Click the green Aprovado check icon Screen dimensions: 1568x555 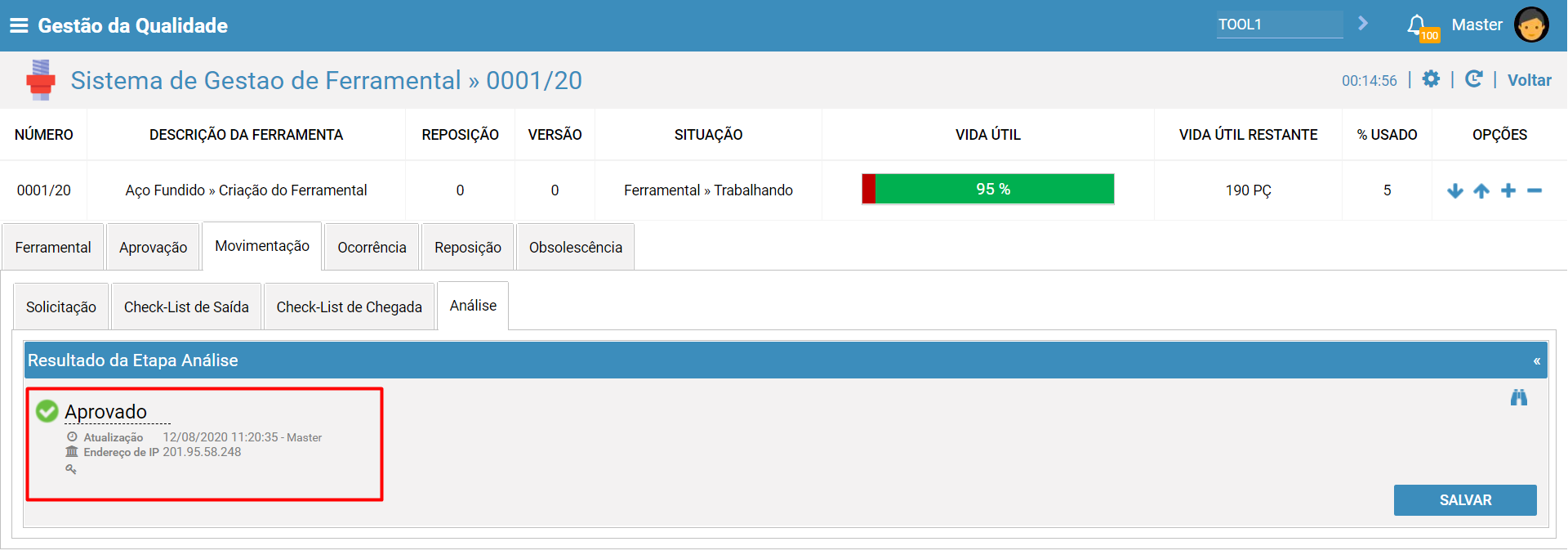pyautogui.click(x=47, y=411)
